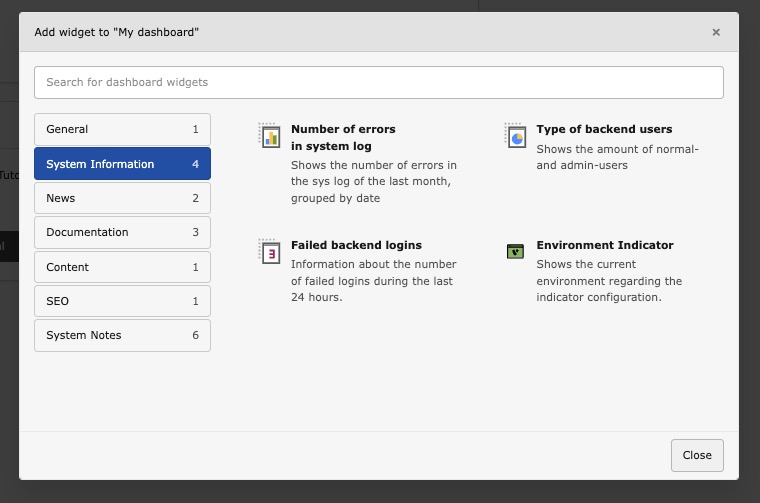Screen dimensions: 760x503
Task: Switch to the Content category
Action: pyautogui.click(x=123, y=267)
